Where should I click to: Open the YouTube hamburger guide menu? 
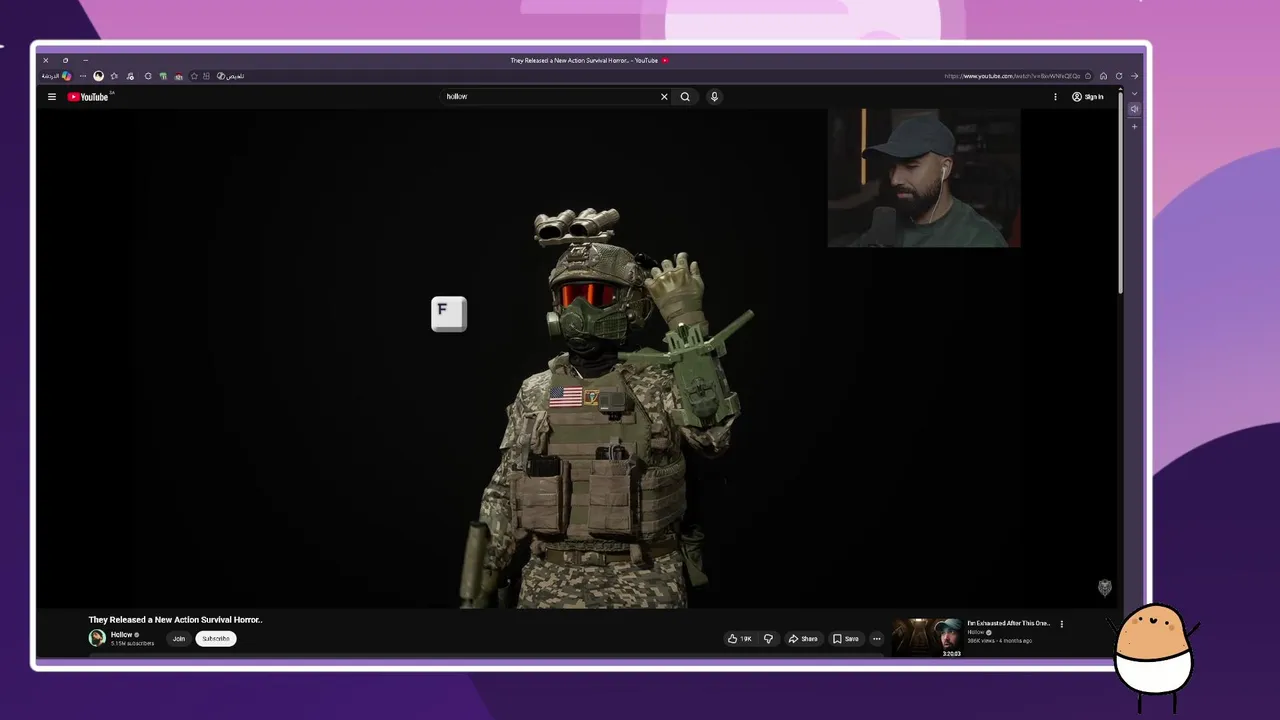pyautogui.click(x=52, y=97)
